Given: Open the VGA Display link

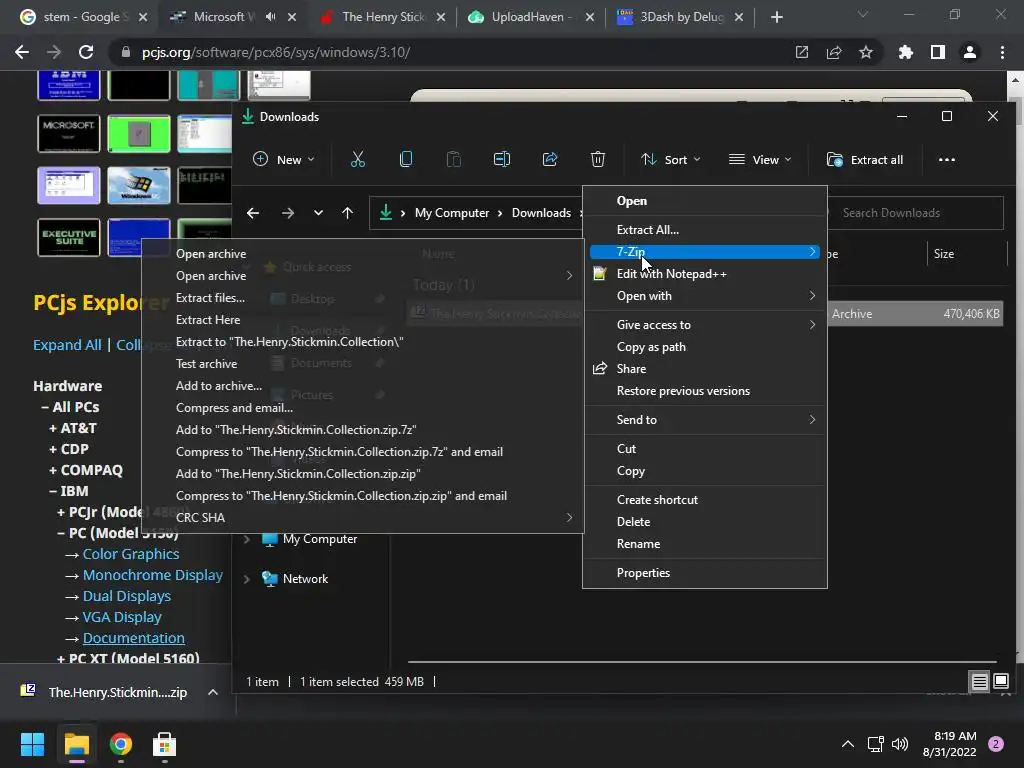Looking at the screenshot, I should (x=122, y=617).
